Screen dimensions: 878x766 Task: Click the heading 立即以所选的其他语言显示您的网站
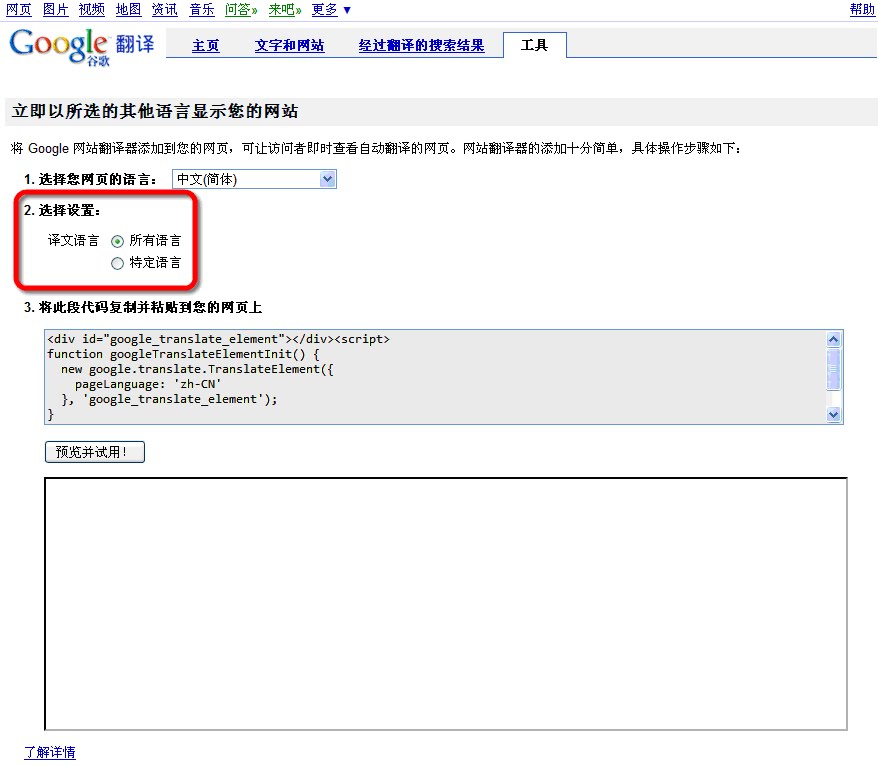click(x=155, y=111)
